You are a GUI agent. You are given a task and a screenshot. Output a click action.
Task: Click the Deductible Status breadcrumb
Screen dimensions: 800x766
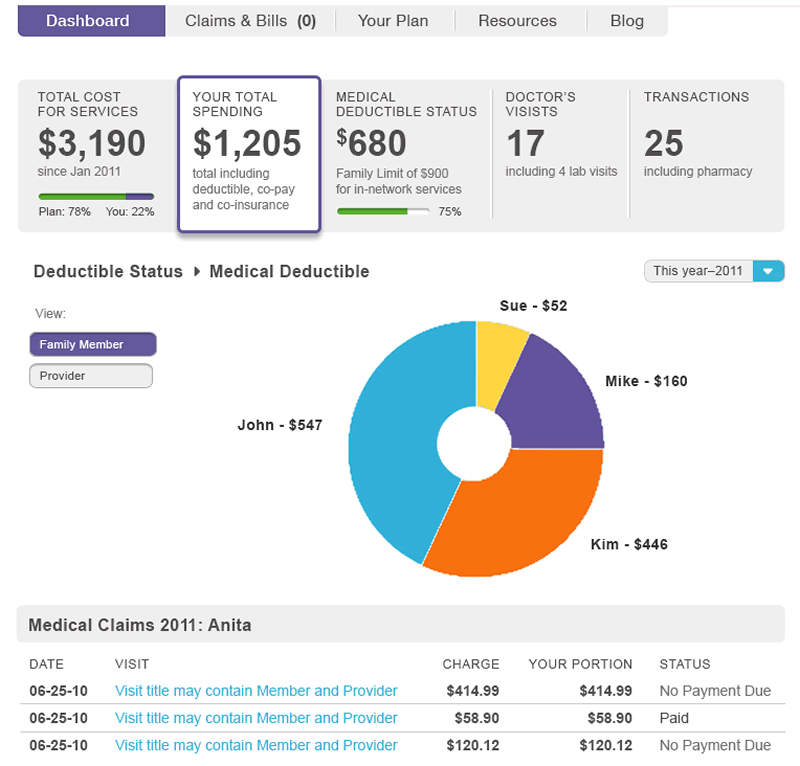(108, 272)
